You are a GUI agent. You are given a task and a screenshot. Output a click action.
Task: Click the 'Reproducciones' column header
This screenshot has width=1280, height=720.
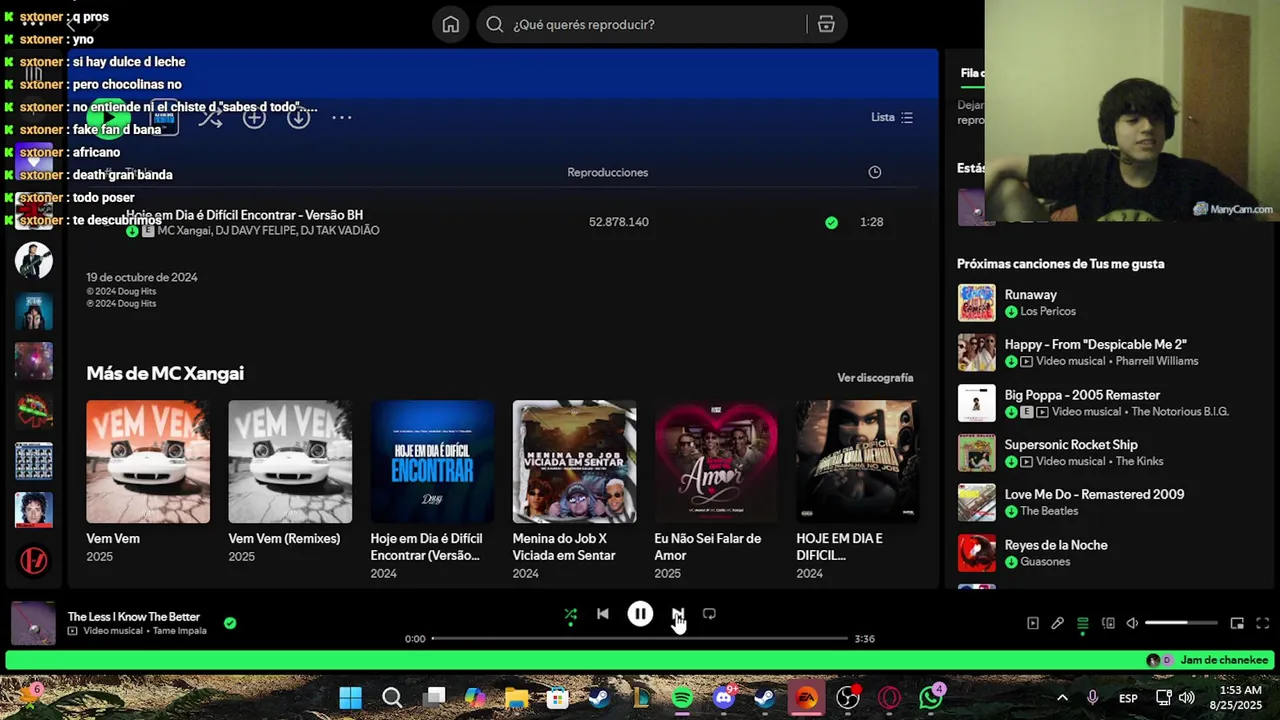[608, 172]
